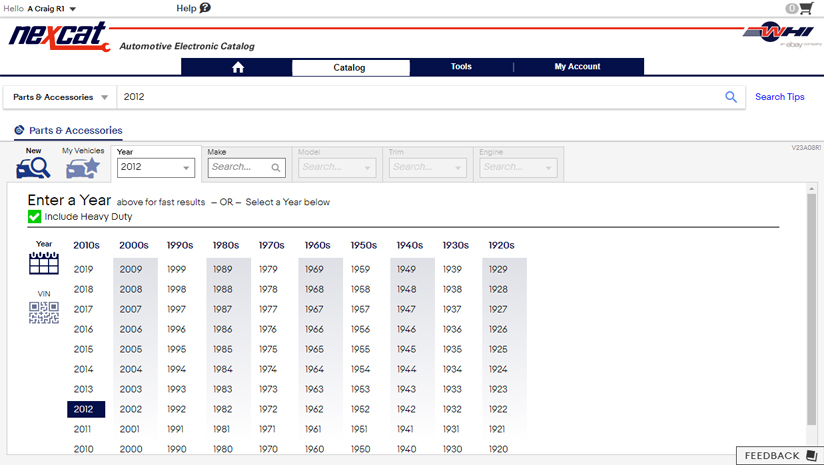The height and width of the screenshot is (465, 824).
Task: Click the Help link
Action: [186, 8]
